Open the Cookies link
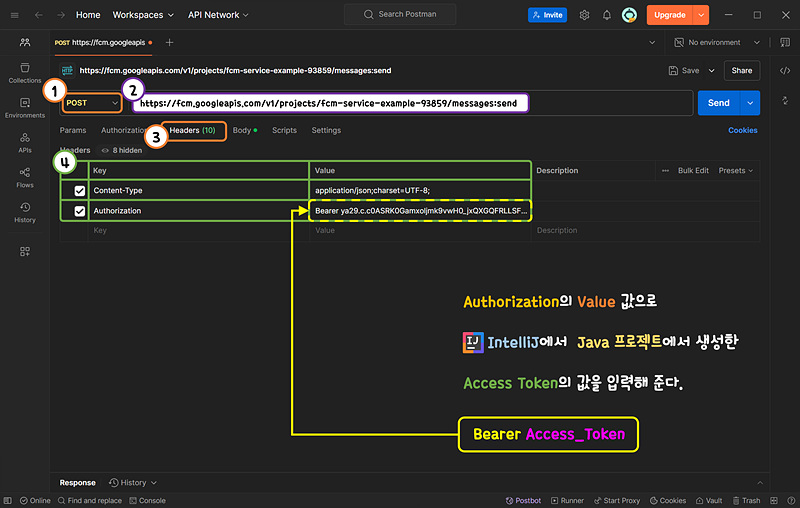This screenshot has height=508, width=800. 742,130
